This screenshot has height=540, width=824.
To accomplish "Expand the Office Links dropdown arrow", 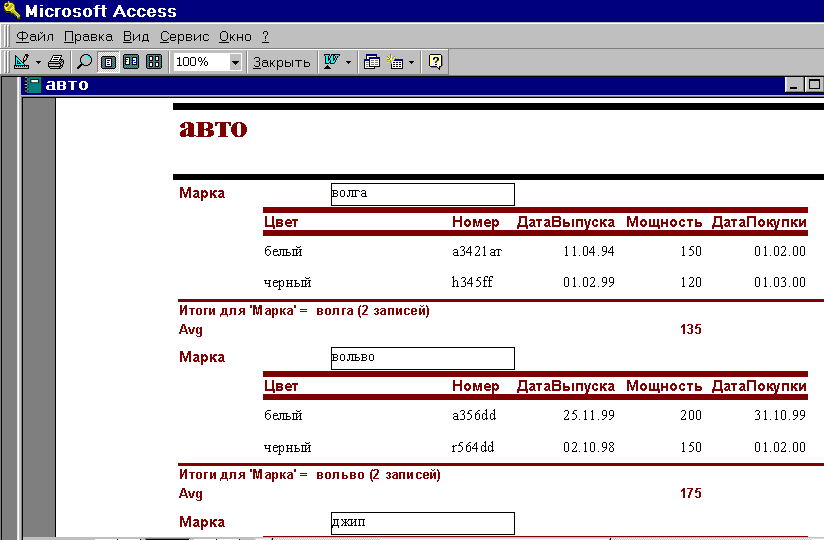I will 348,63.
